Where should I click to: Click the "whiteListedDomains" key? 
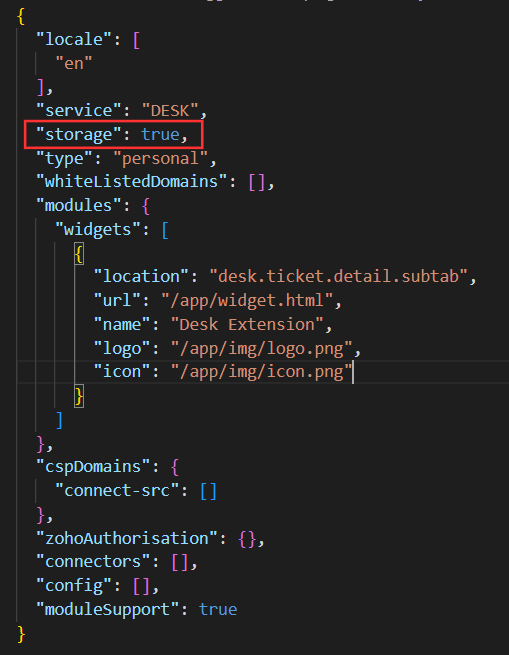pyautogui.click(x=132, y=182)
